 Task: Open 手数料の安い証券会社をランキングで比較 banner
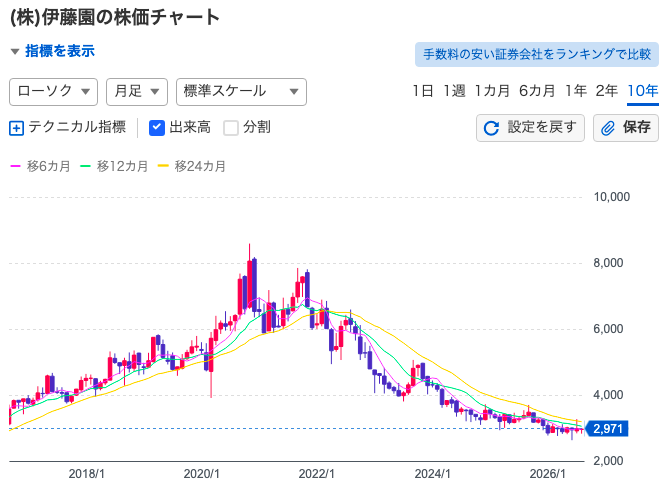(x=537, y=54)
